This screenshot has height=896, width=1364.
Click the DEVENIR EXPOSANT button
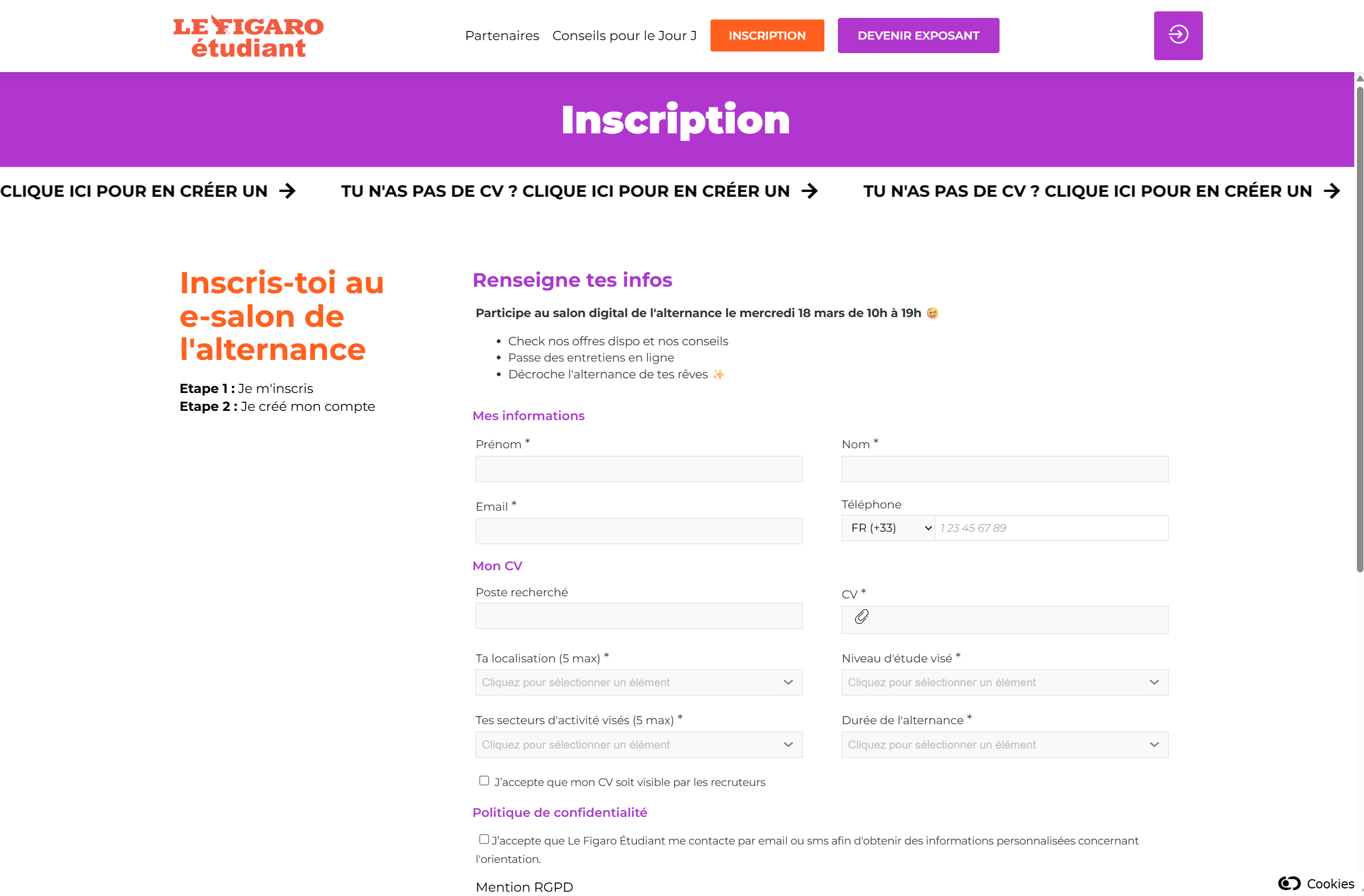click(918, 36)
